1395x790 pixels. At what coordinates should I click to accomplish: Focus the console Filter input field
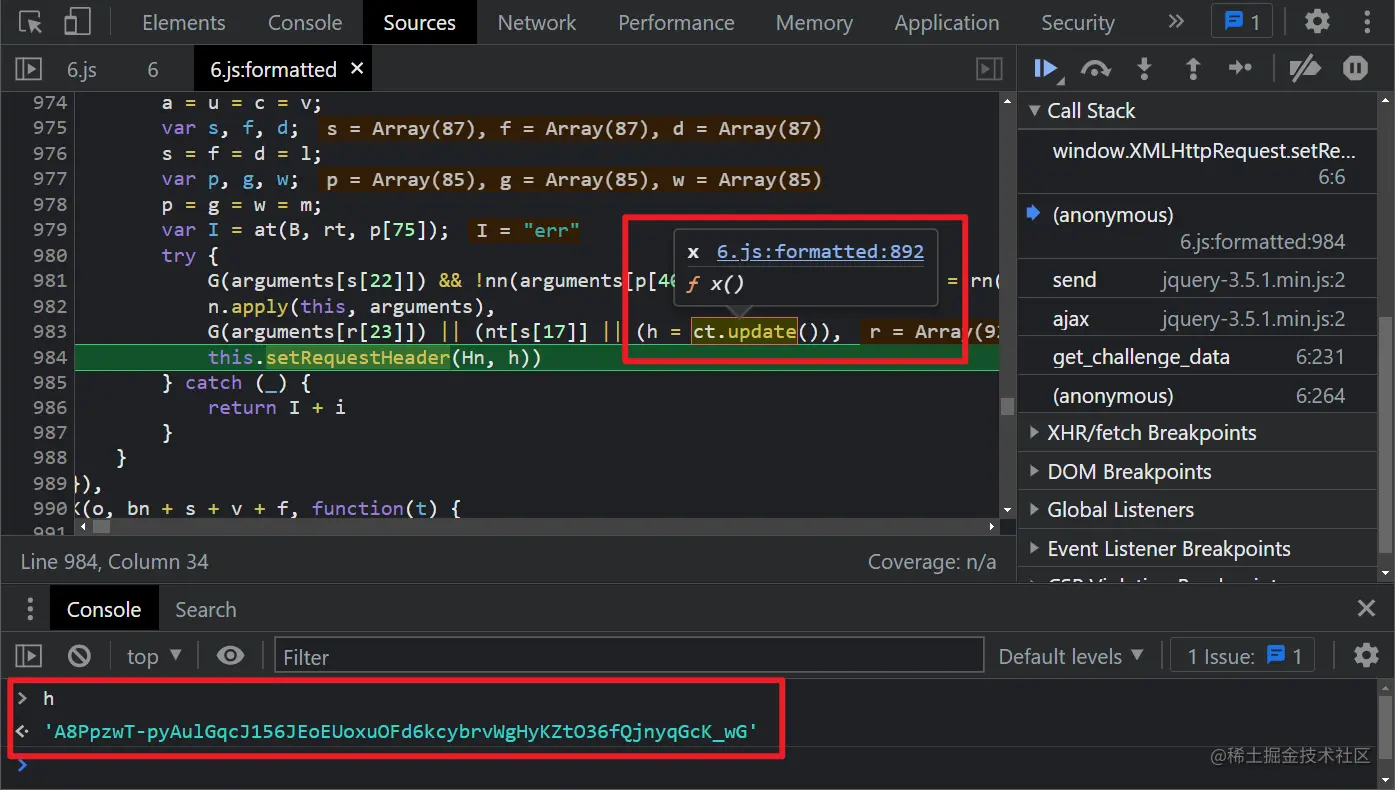pos(629,656)
